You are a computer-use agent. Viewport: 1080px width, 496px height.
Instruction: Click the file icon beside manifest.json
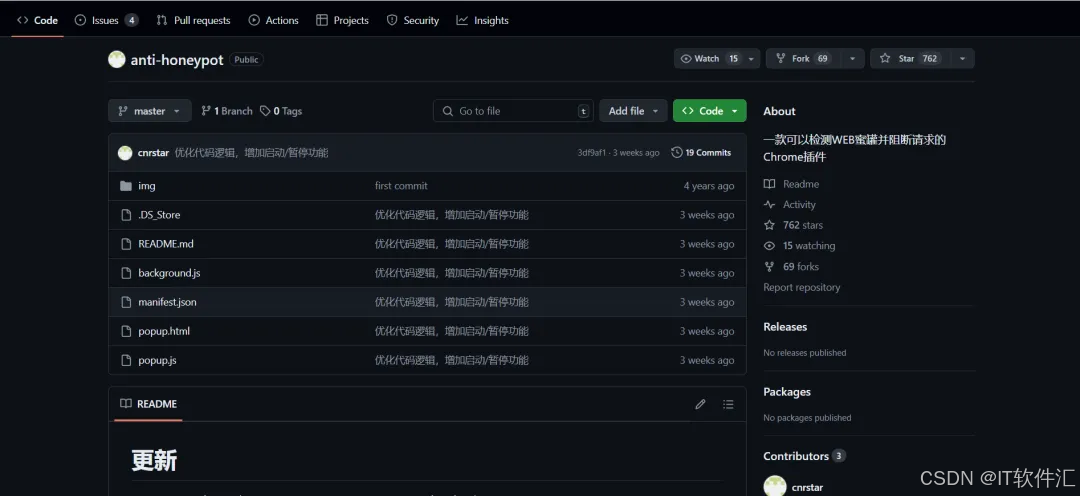pos(125,302)
